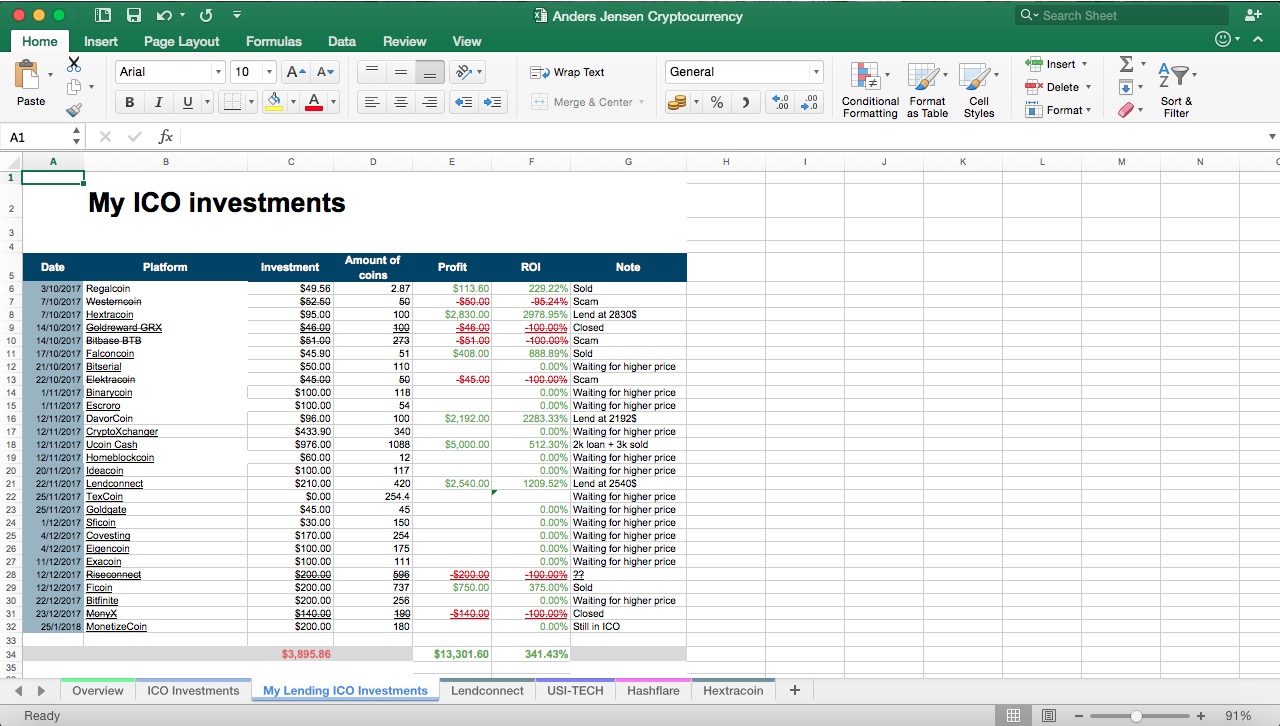
Task: Click the MonetizeCoin platform link
Action: coord(116,626)
